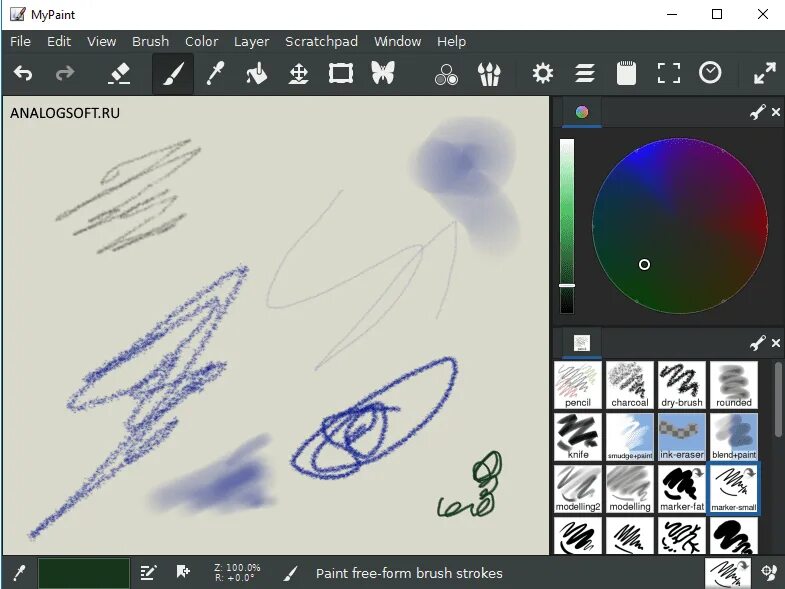Pick a hue in the color wheel
The height and width of the screenshot is (589, 785).
pyautogui.click(x=680, y=226)
